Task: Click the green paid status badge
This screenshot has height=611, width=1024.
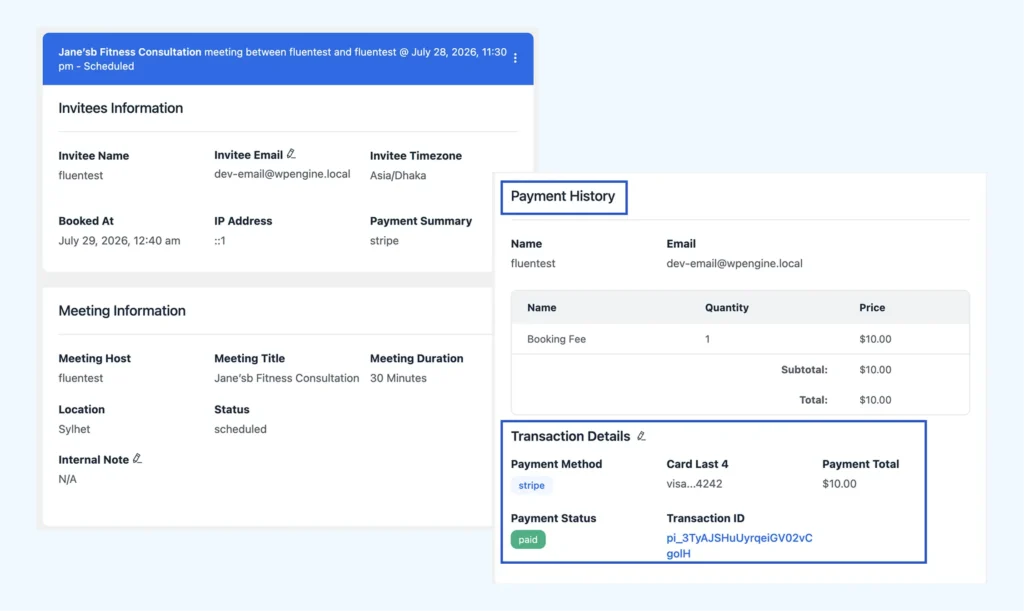Action: [x=528, y=539]
